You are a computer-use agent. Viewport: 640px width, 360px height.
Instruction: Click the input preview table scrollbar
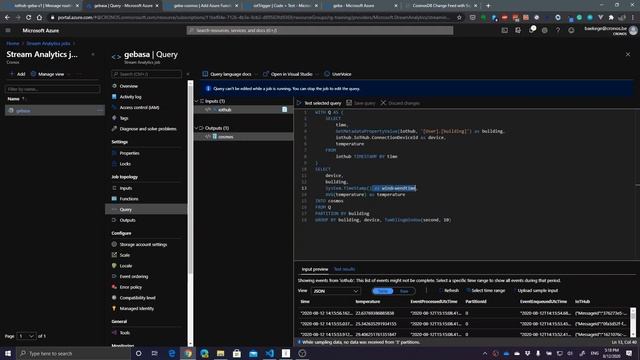pos(633,322)
